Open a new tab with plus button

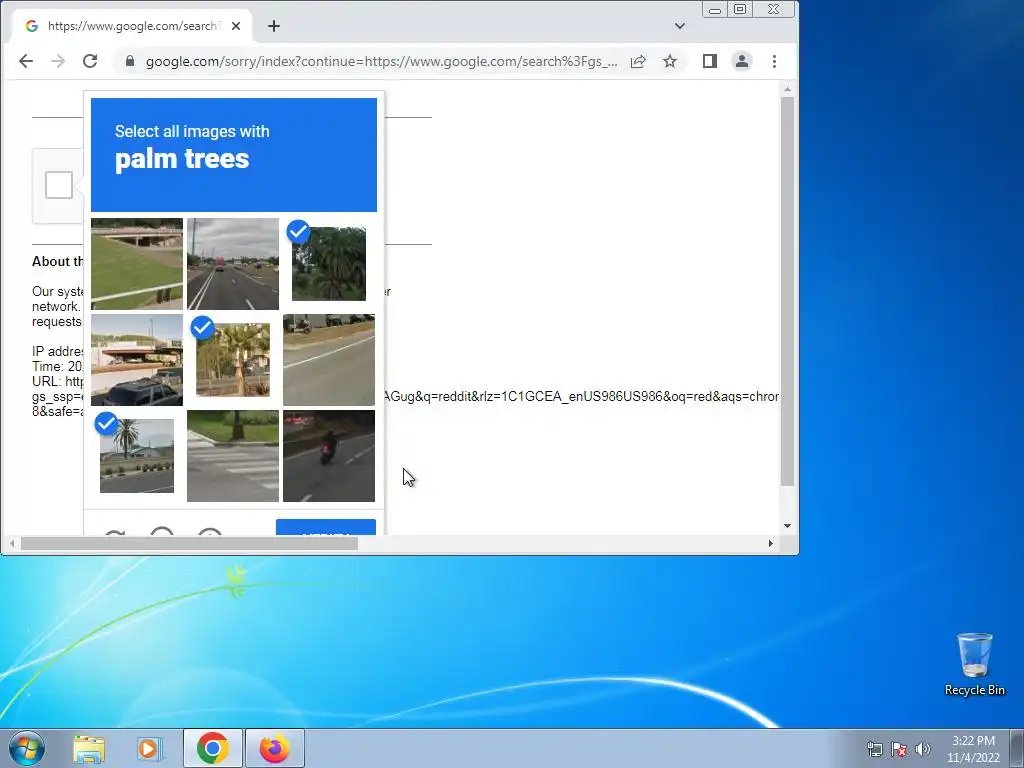(274, 26)
